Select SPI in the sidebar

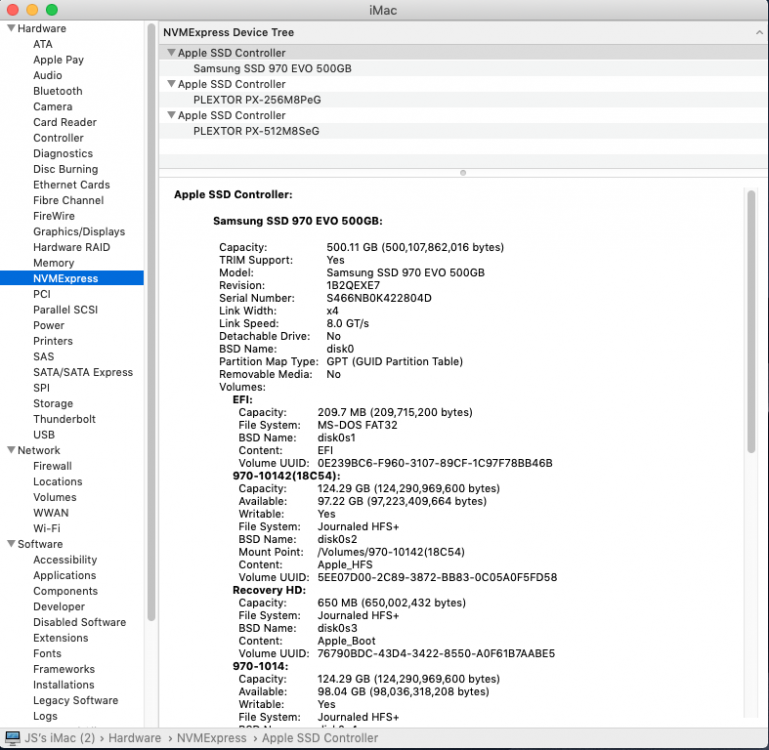pyautogui.click(x=41, y=388)
